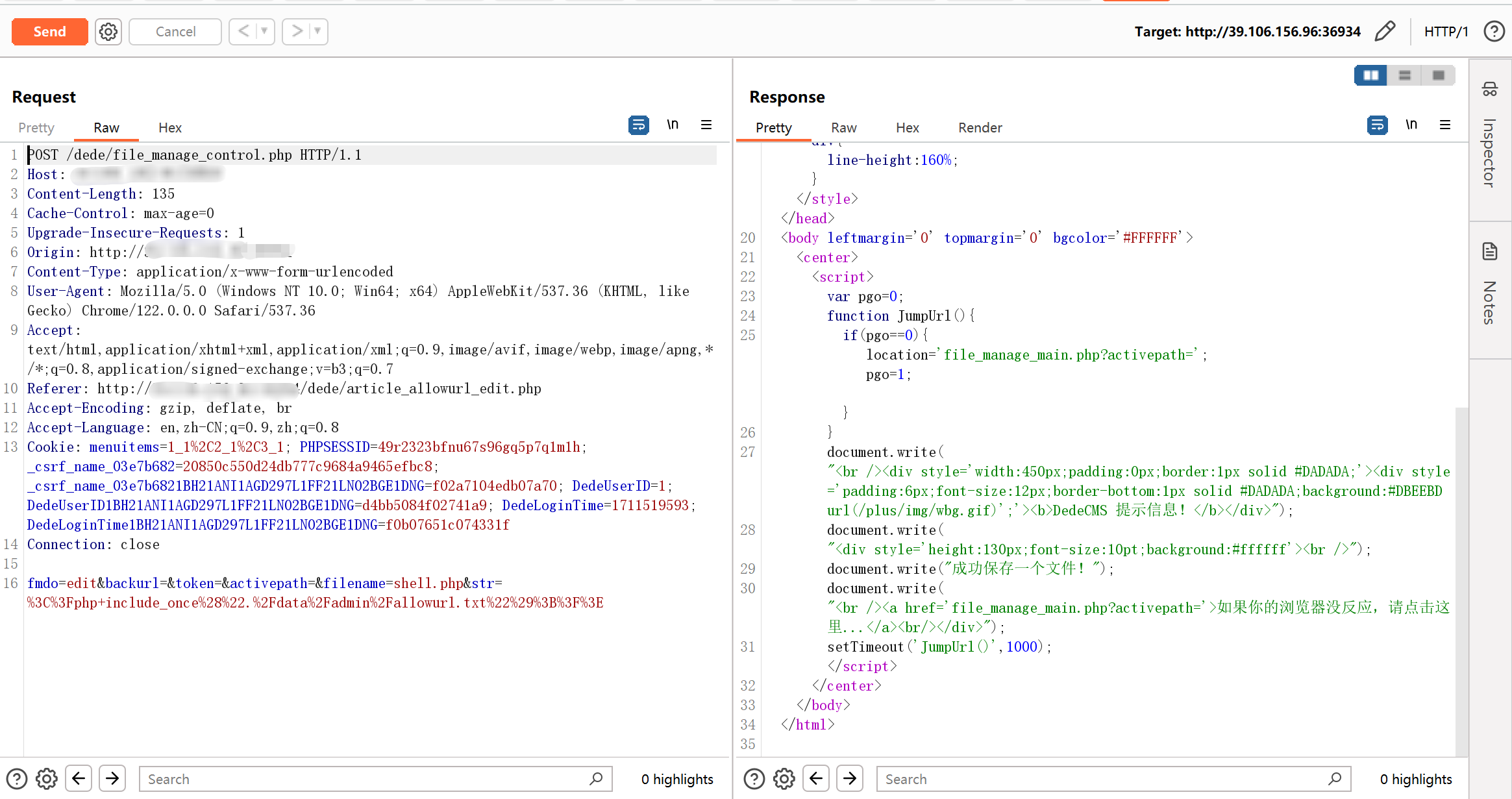
Task: Open the HTTP/1 protocol selector
Action: (x=1446, y=32)
